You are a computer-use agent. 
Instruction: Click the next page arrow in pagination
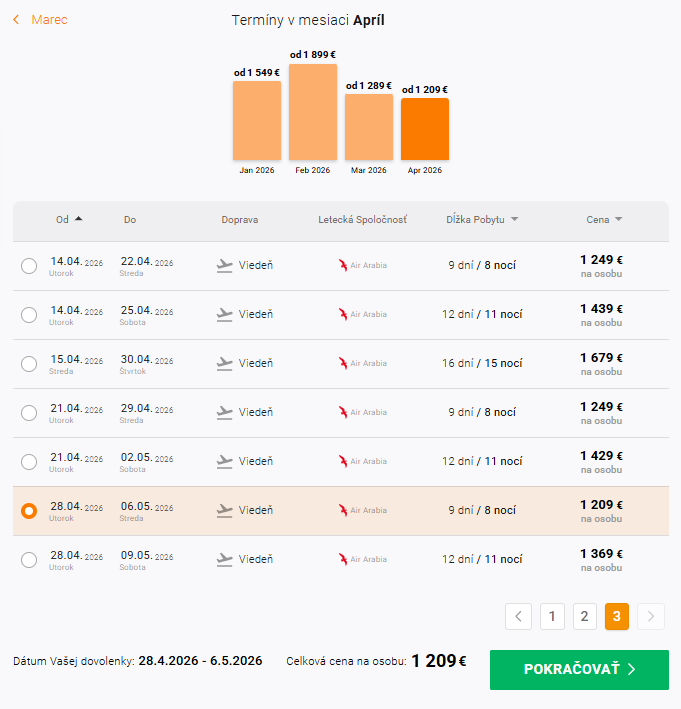pos(651,616)
